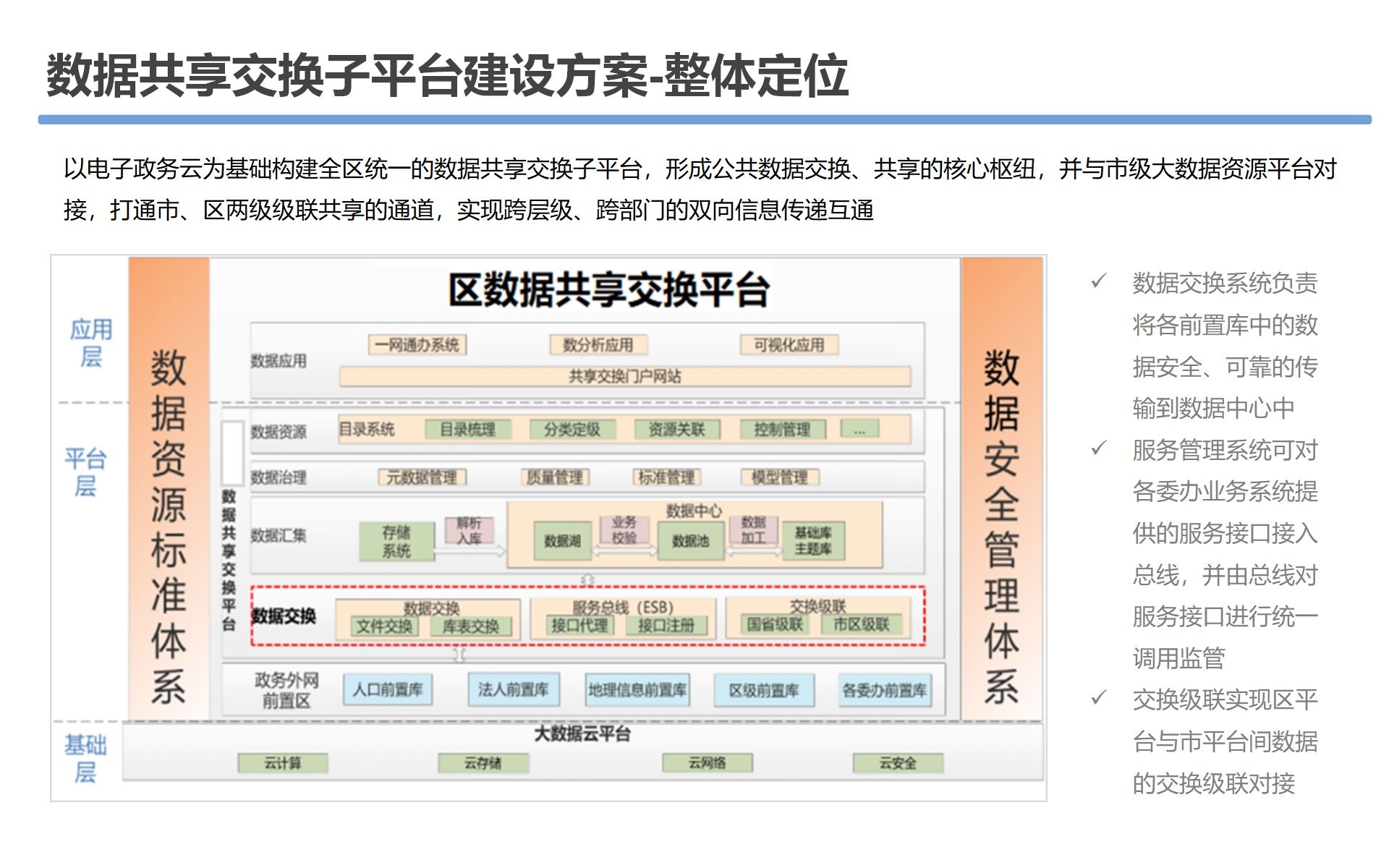
Task: Click the 云计算 box
Action: (x=282, y=763)
